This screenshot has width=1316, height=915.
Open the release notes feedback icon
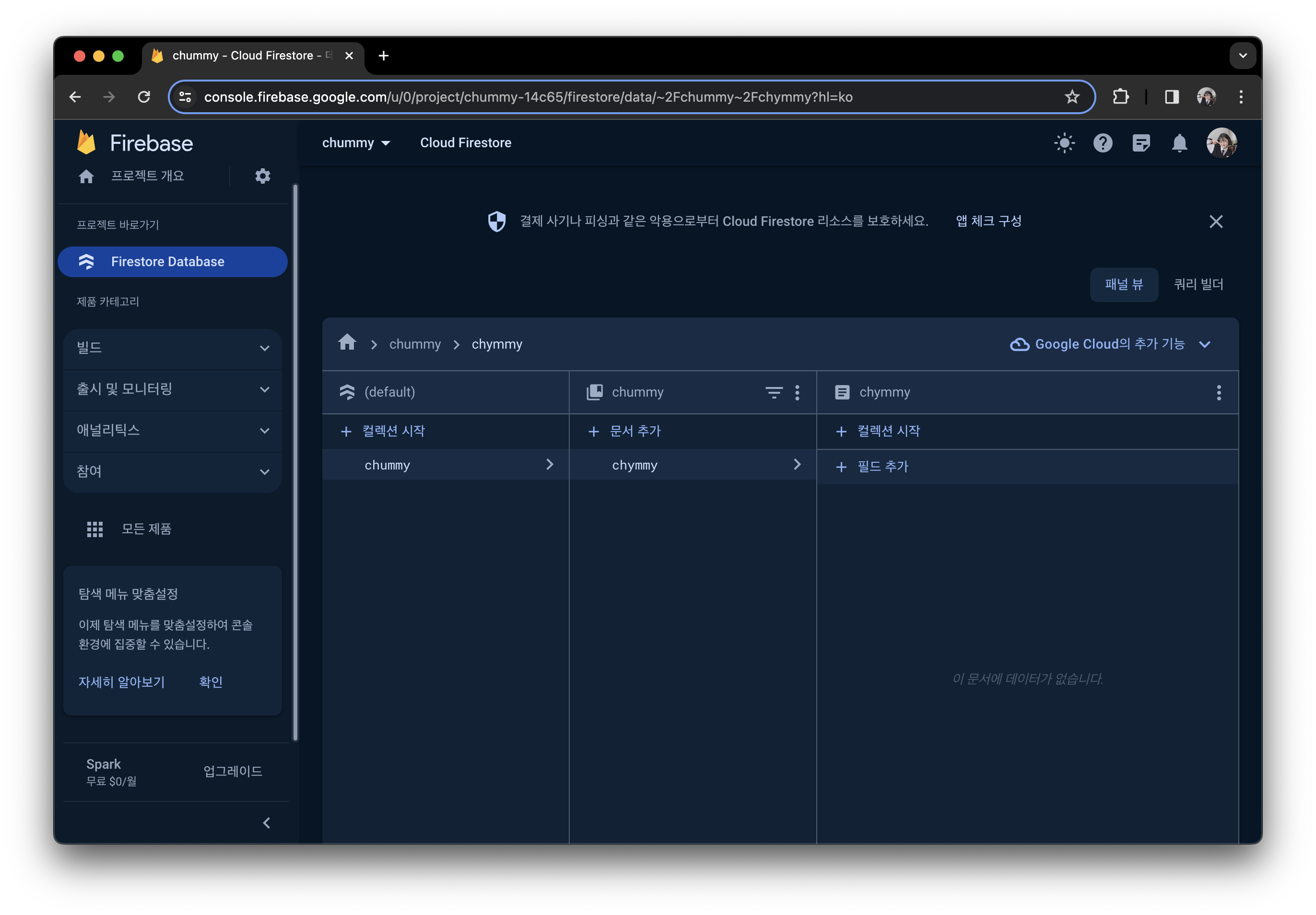[1141, 143]
